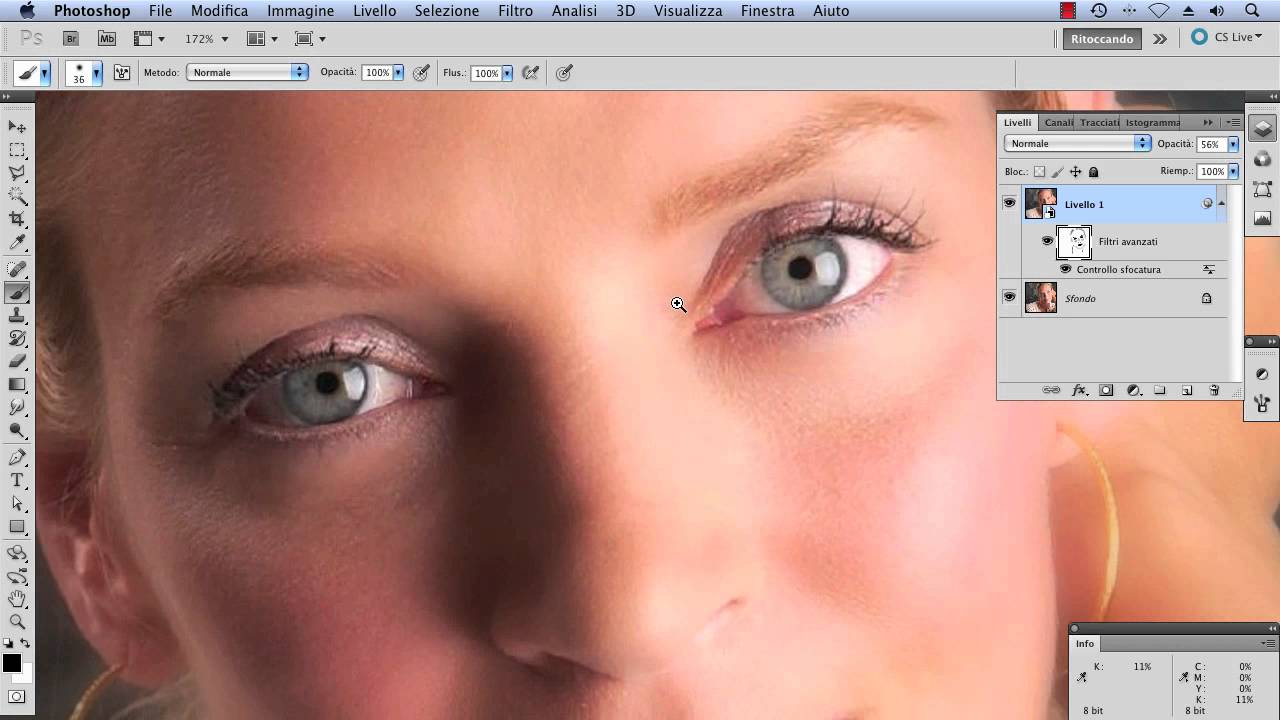Switch to the Istogramma tab
The image size is (1280, 720).
click(x=1152, y=122)
